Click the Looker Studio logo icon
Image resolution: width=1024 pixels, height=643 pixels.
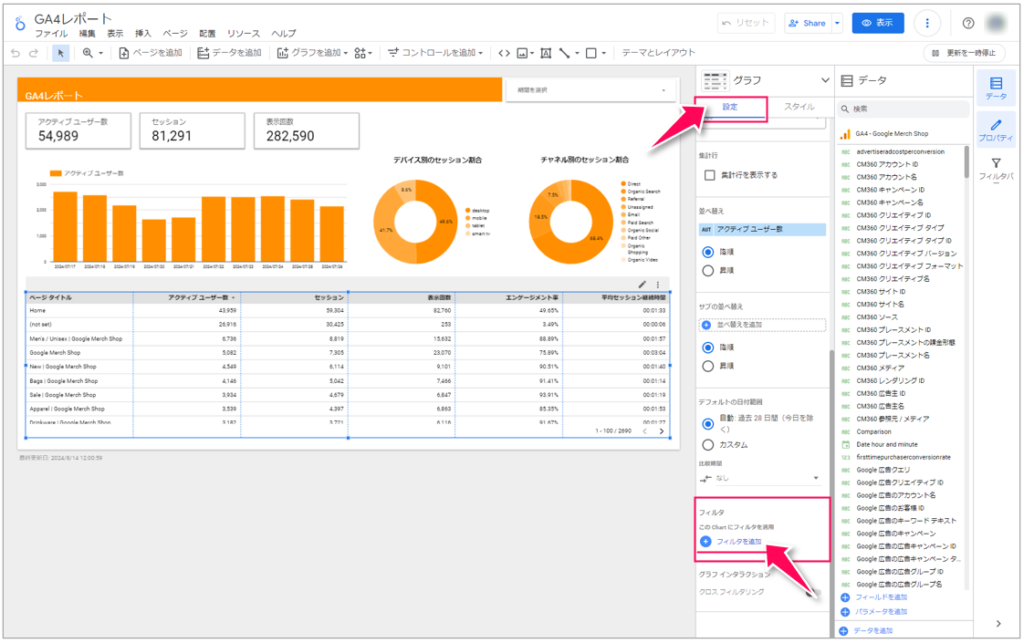(x=20, y=24)
